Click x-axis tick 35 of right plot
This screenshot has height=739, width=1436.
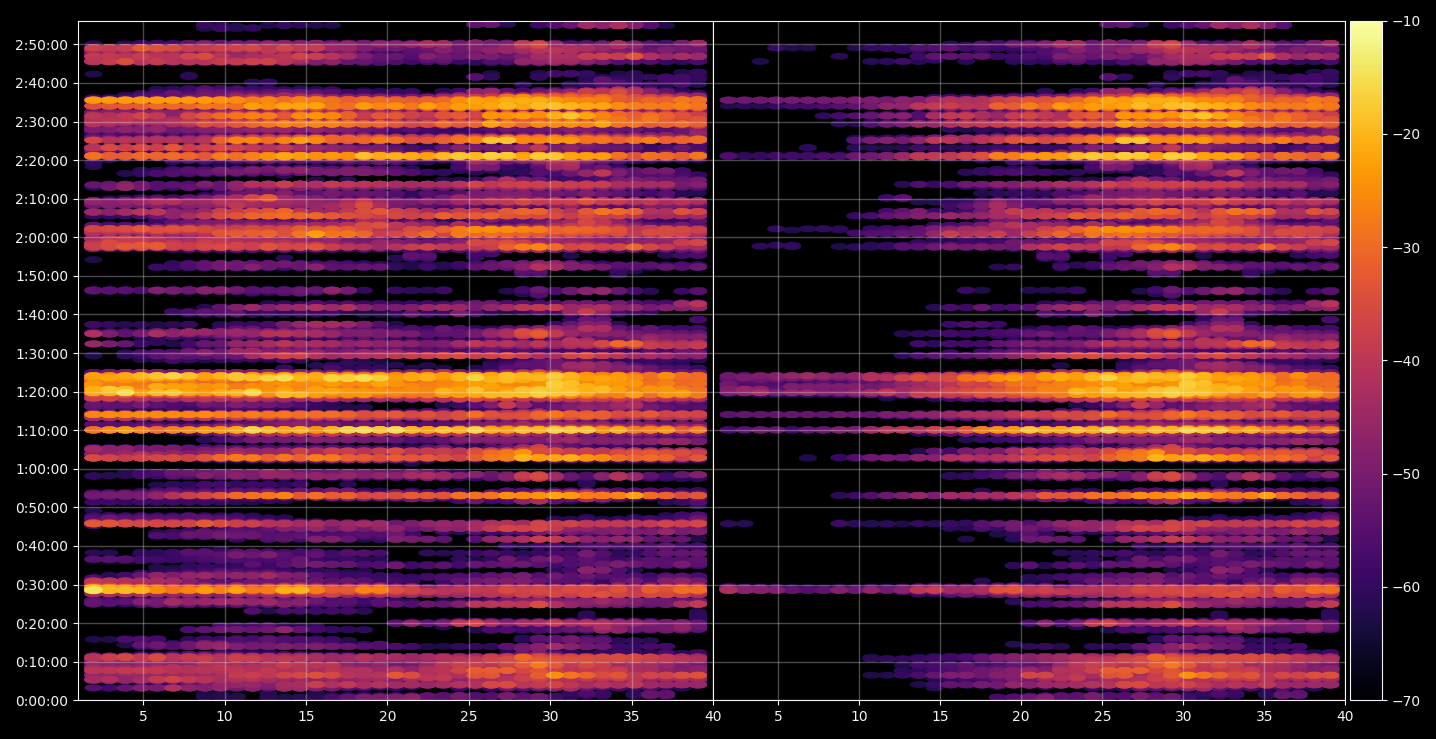pos(1264,716)
